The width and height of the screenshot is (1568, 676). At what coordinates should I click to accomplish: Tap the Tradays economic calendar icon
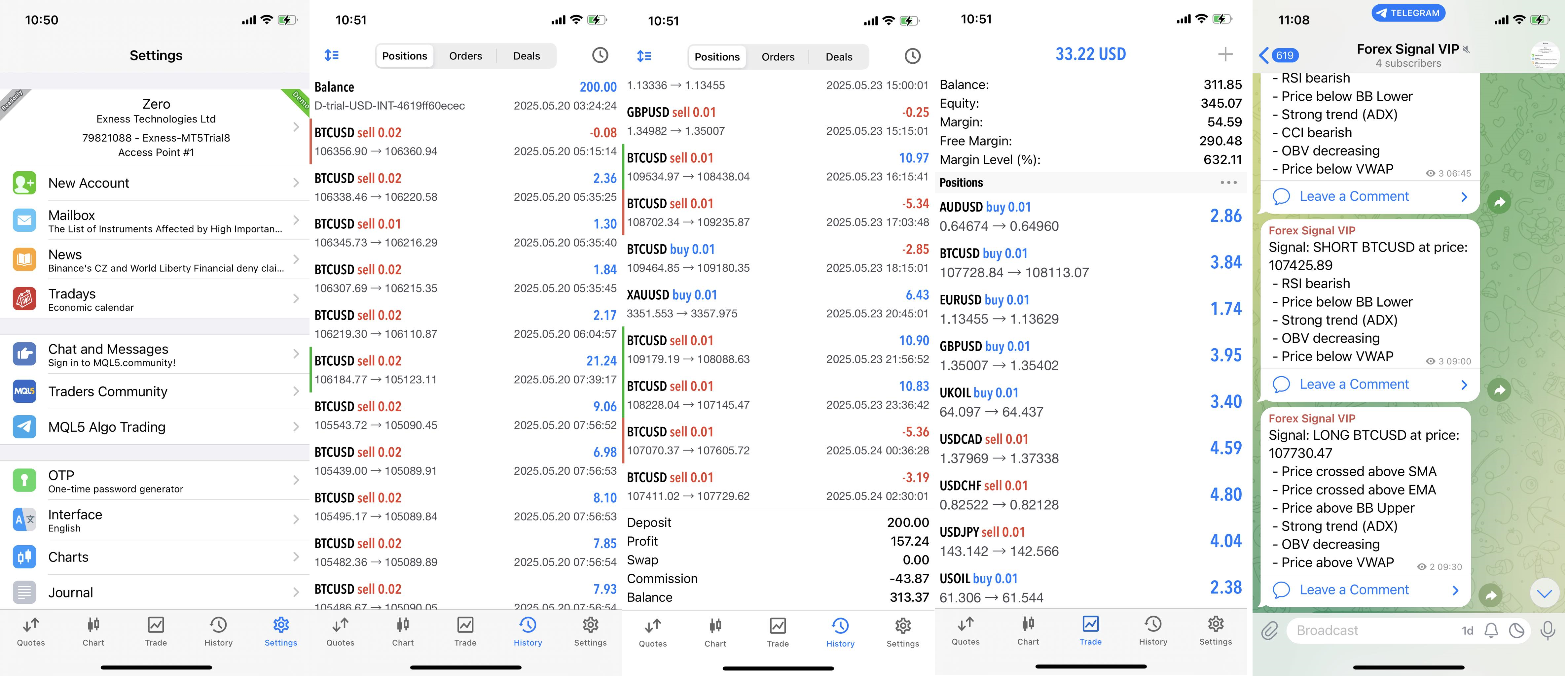[24, 299]
